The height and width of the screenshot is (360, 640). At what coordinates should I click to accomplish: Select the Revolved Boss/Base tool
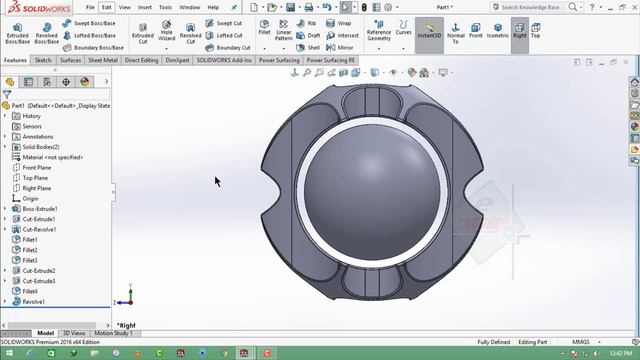tap(47, 33)
